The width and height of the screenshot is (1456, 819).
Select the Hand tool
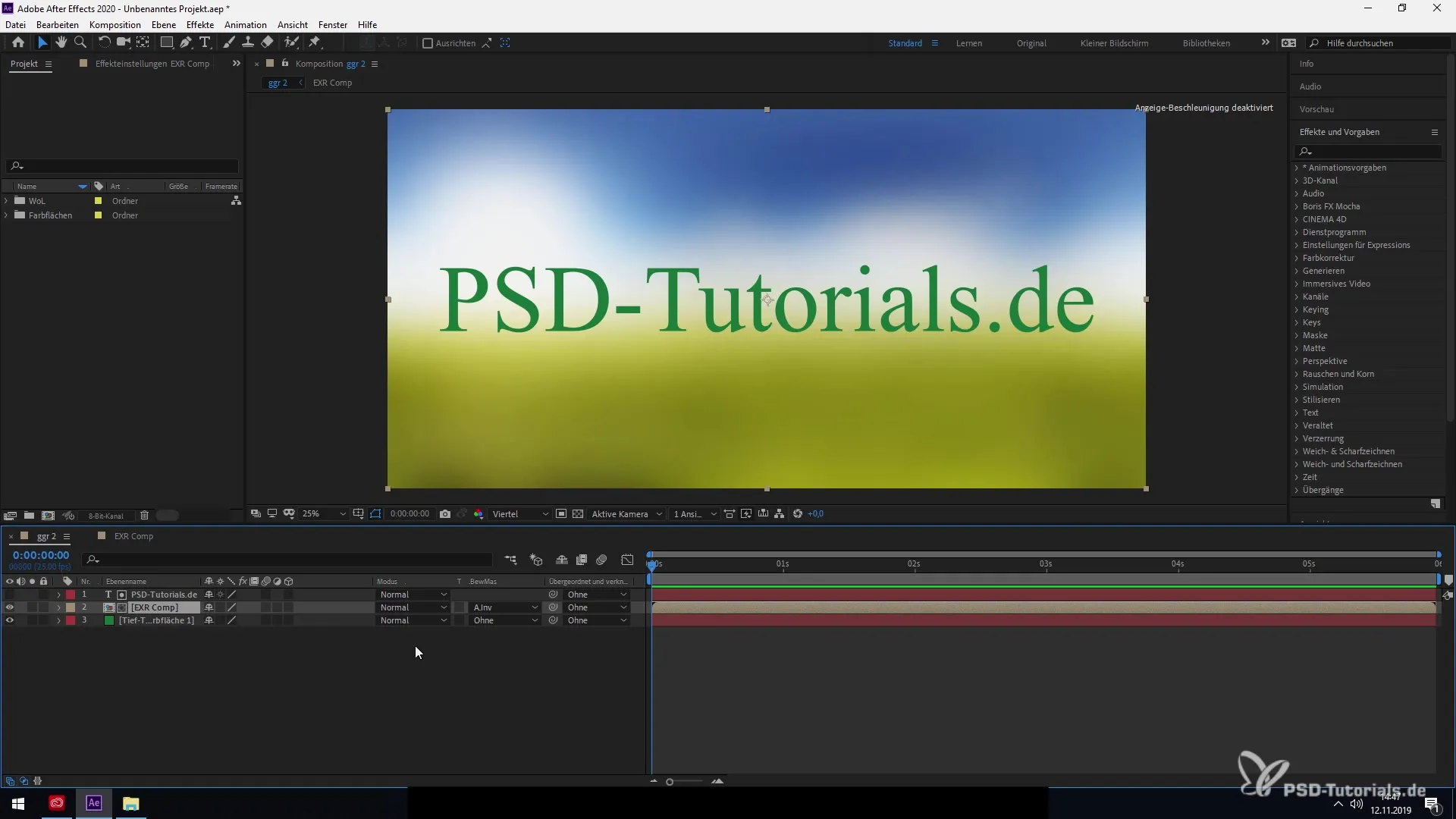[x=61, y=42]
